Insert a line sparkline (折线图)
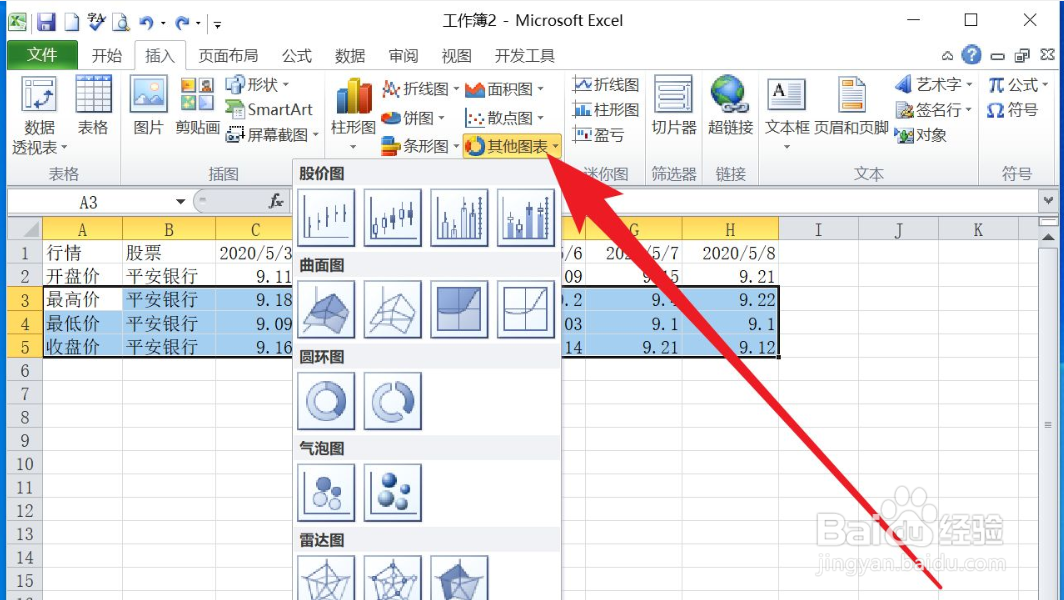The image size is (1064, 600). coord(606,85)
